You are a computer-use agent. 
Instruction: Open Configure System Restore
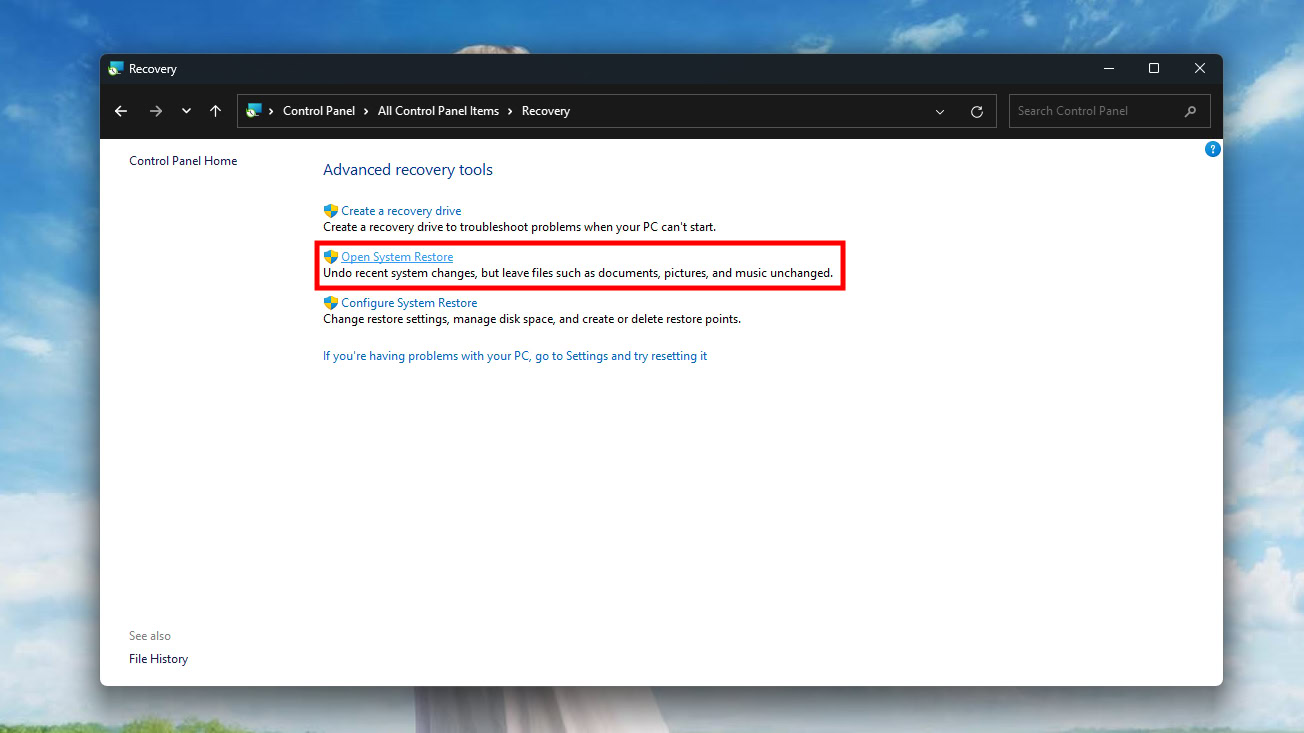click(409, 303)
